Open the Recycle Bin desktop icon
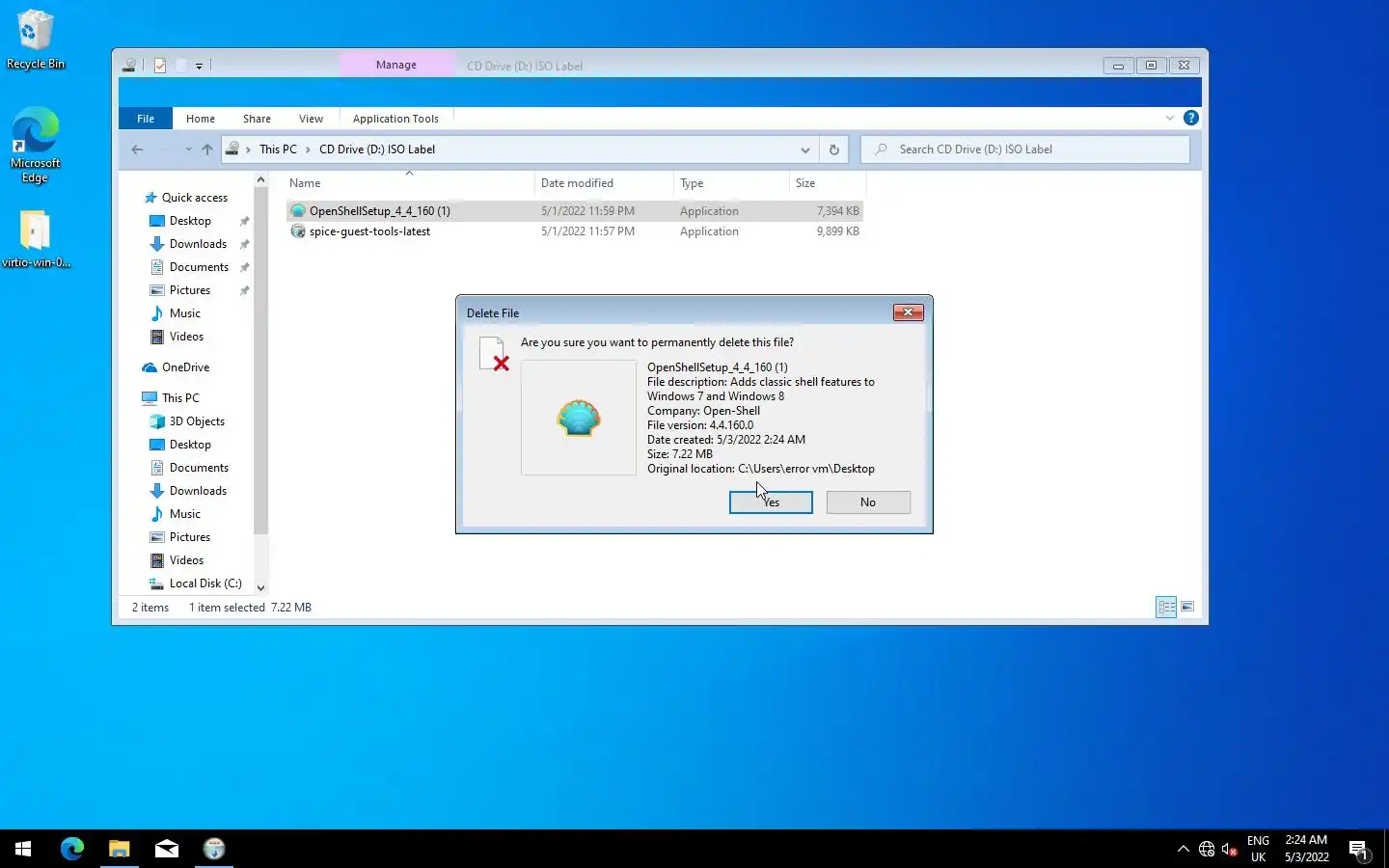The width and height of the screenshot is (1389, 868). (36, 41)
